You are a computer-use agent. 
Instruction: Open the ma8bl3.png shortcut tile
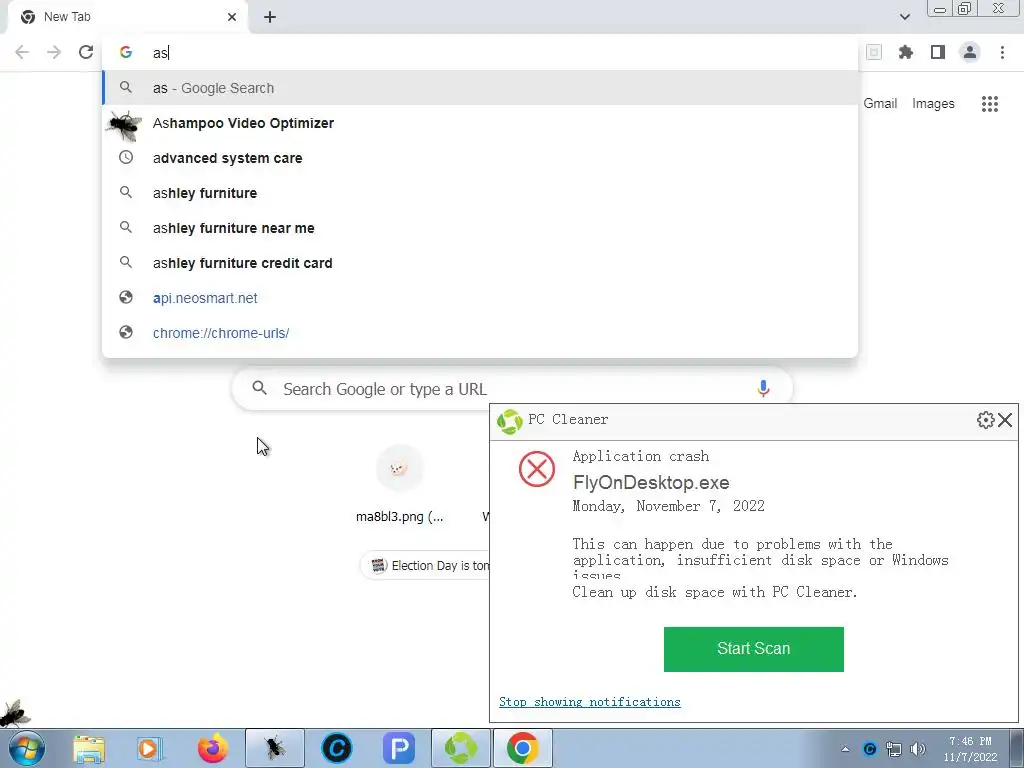point(400,483)
